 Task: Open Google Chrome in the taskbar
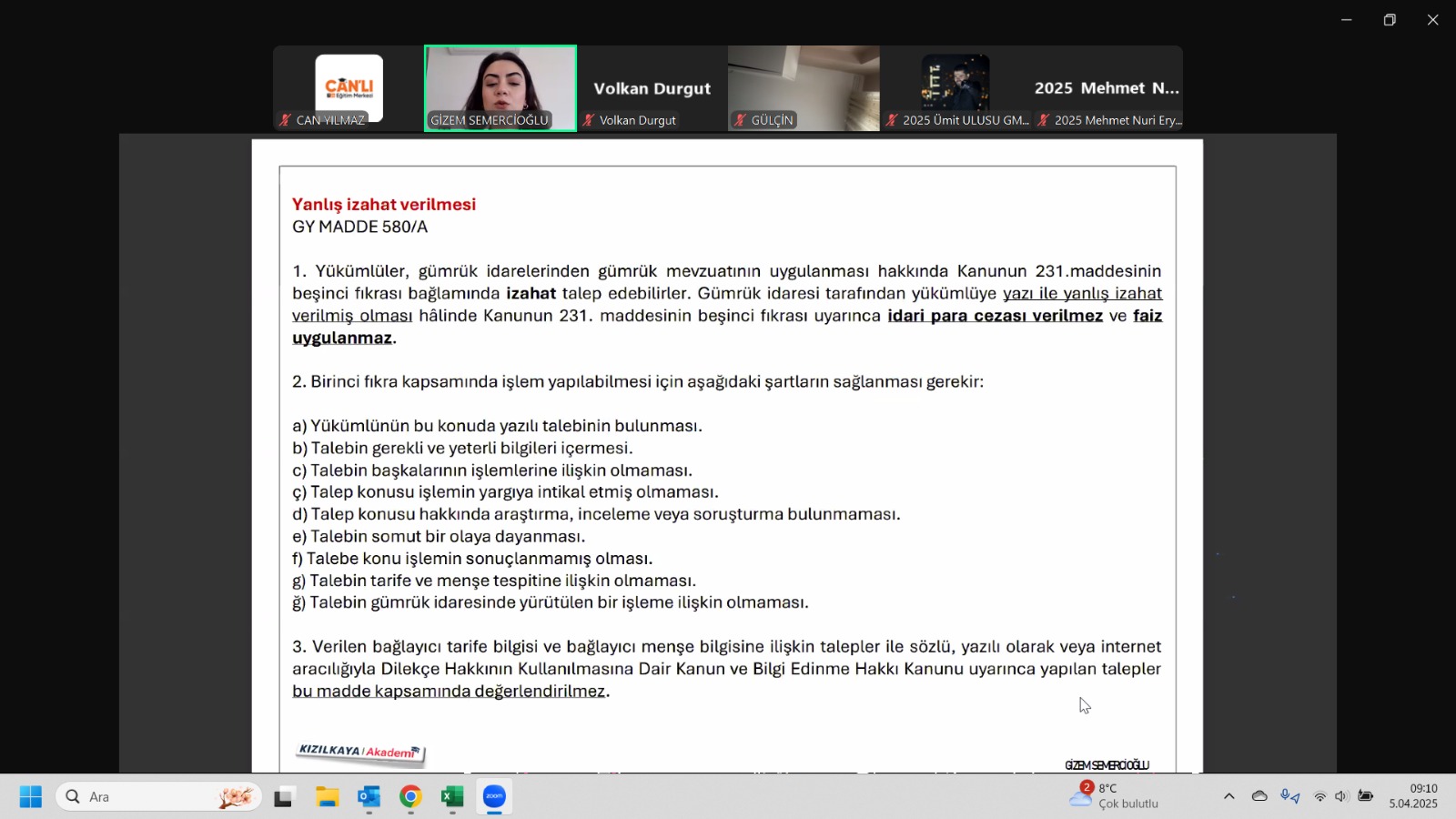tap(410, 797)
